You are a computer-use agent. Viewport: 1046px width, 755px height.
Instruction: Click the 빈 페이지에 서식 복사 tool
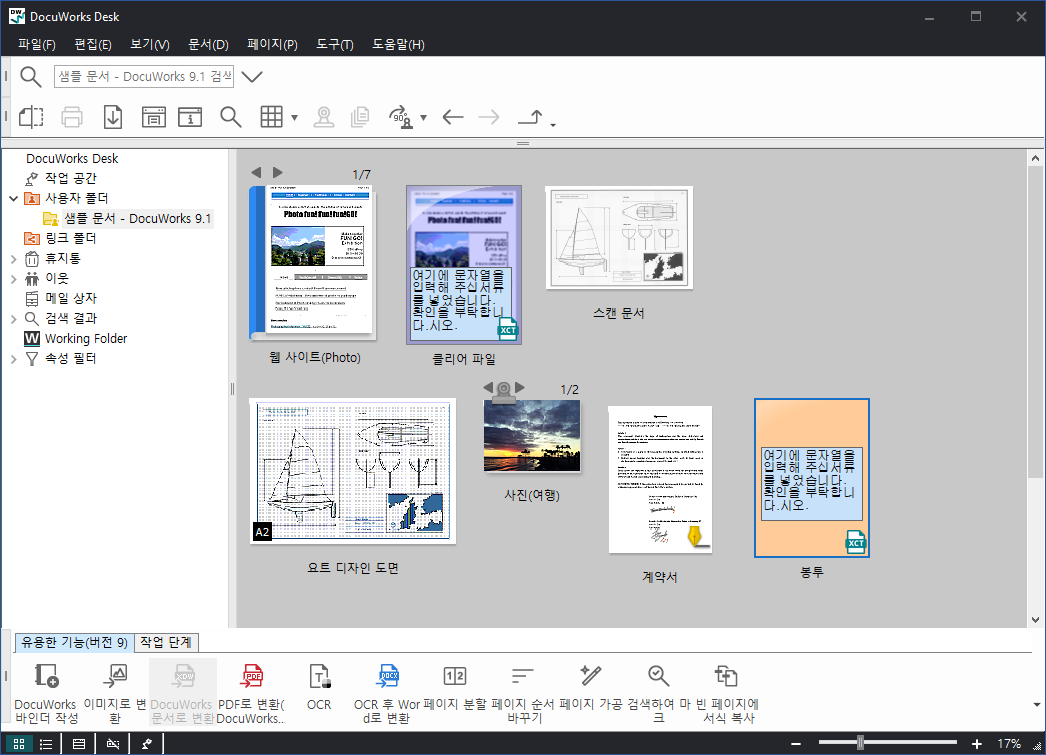click(x=727, y=692)
